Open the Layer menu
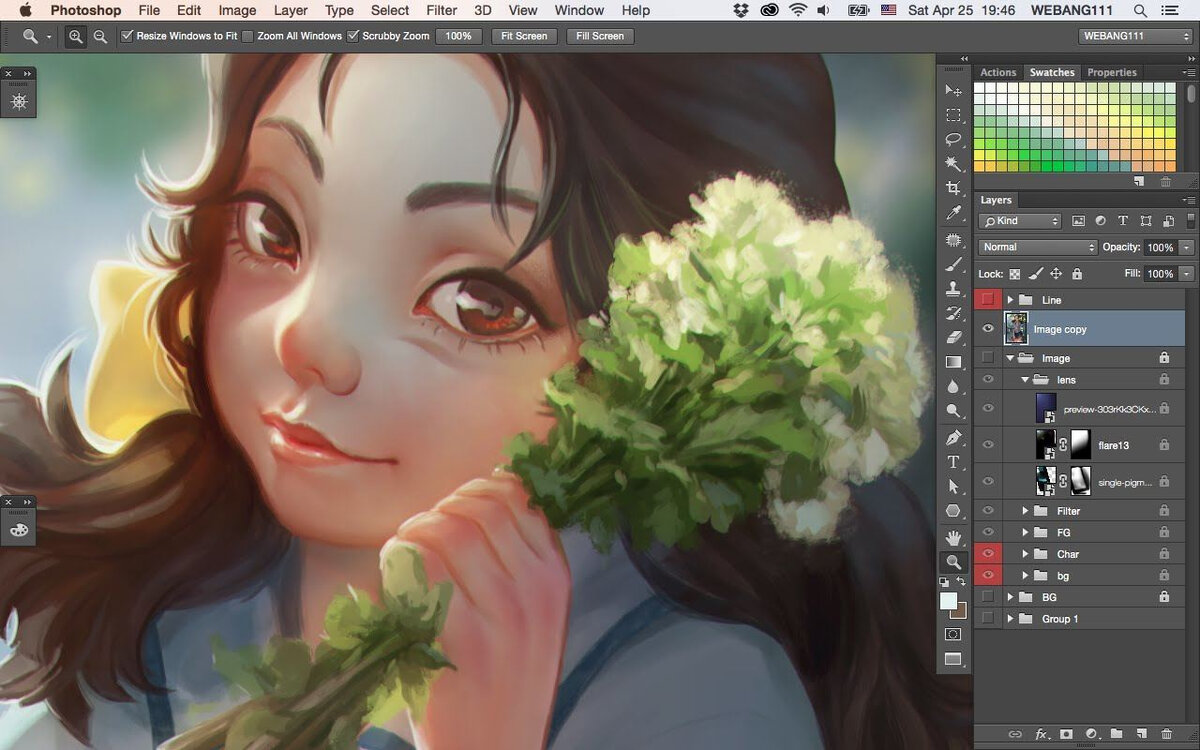This screenshot has width=1200, height=750. click(x=291, y=10)
